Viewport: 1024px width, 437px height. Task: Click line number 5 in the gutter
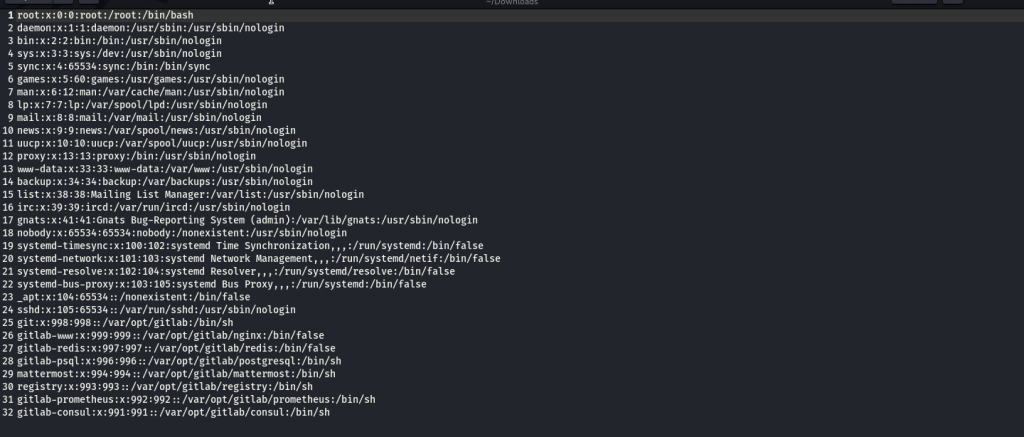8,66
